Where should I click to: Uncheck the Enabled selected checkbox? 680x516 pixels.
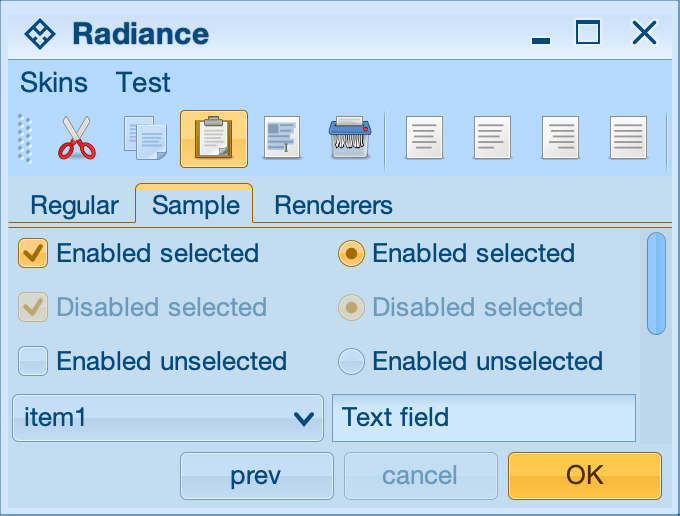point(33,254)
